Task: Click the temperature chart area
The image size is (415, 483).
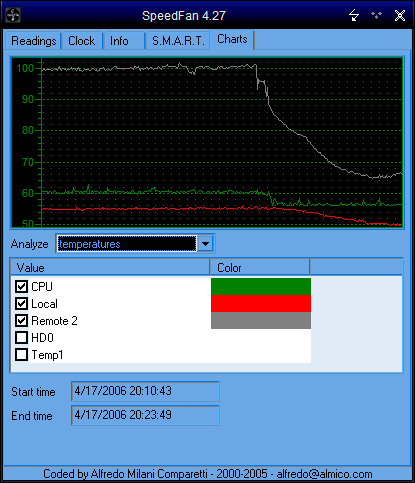Action: point(207,143)
